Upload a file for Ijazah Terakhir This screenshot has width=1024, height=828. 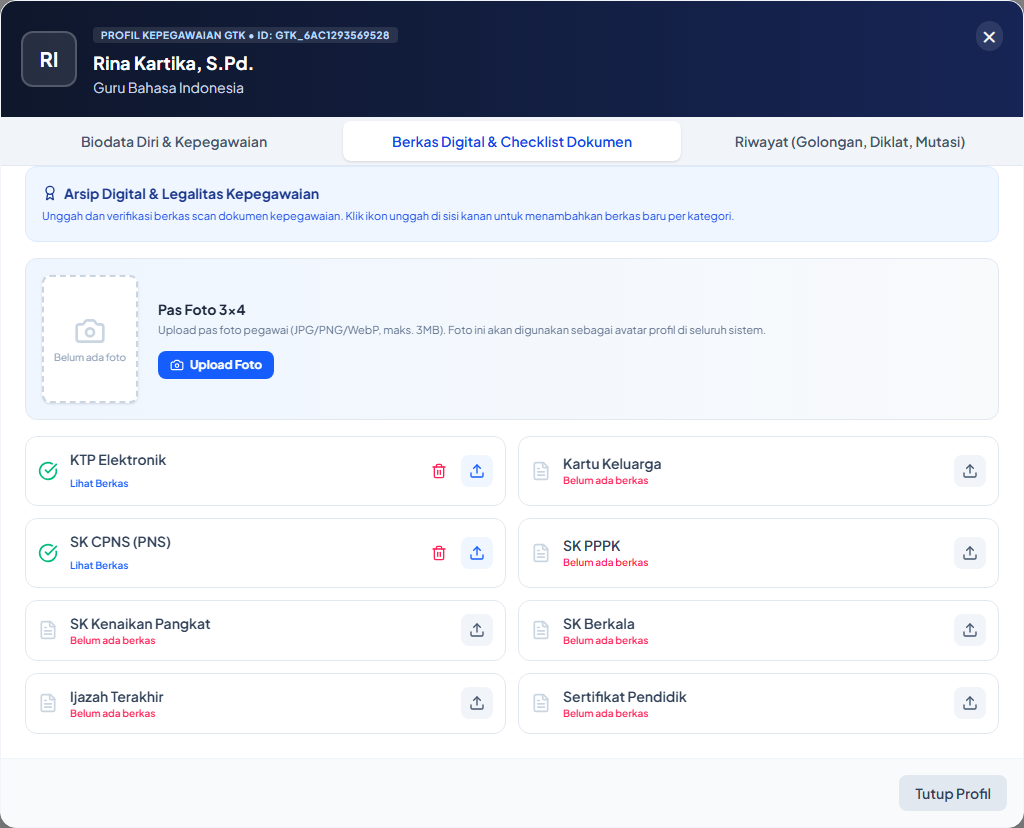[477, 703]
